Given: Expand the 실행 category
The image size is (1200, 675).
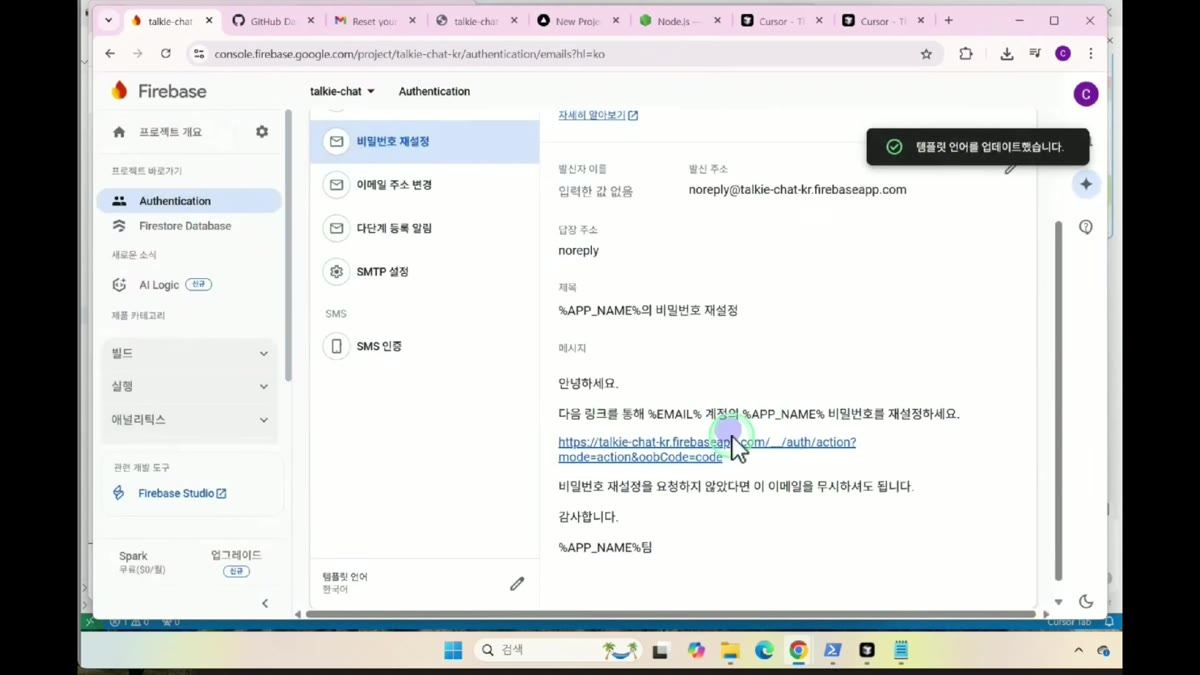Looking at the screenshot, I should coord(189,386).
